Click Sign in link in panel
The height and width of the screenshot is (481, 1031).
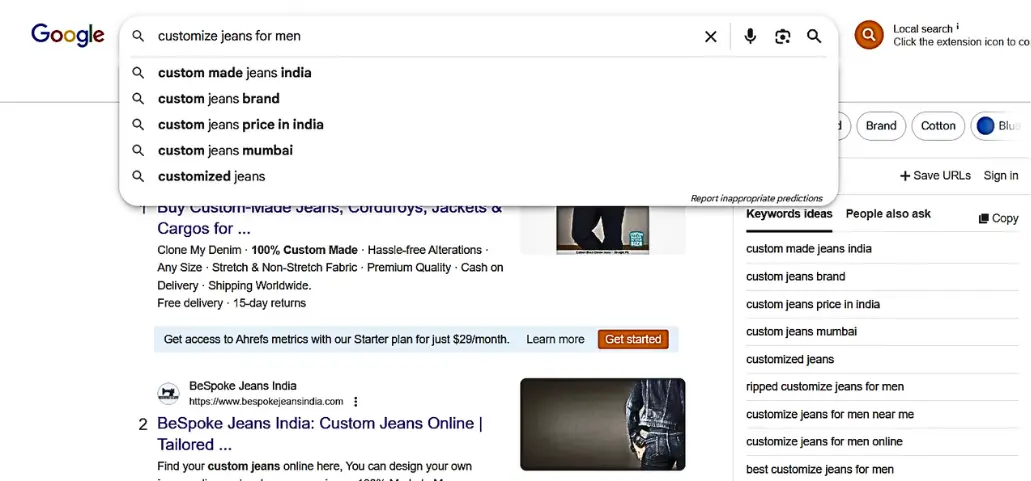point(1001,175)
